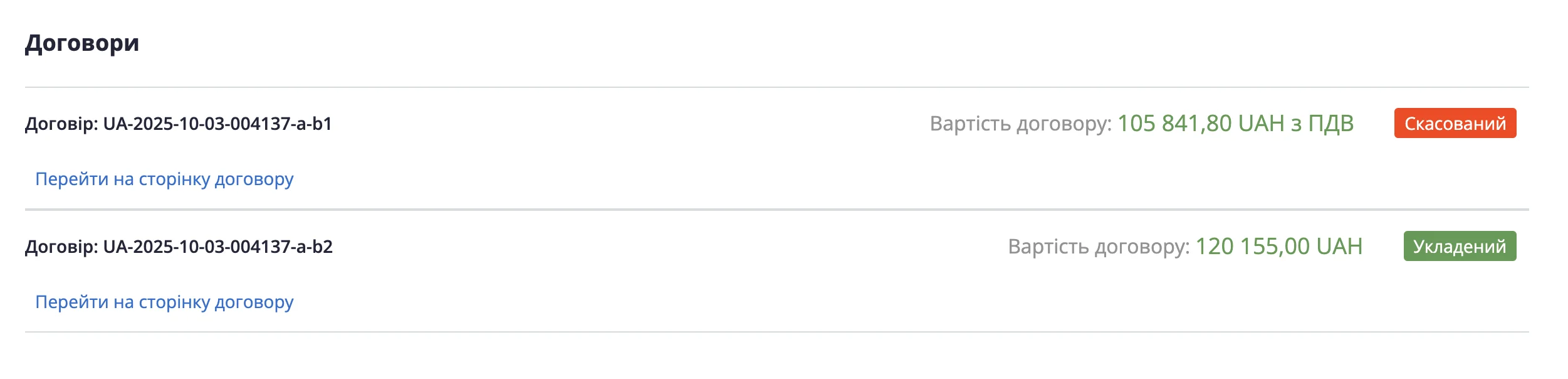Click Вартість договору label of the concluded contract

tap(1099, 247)
